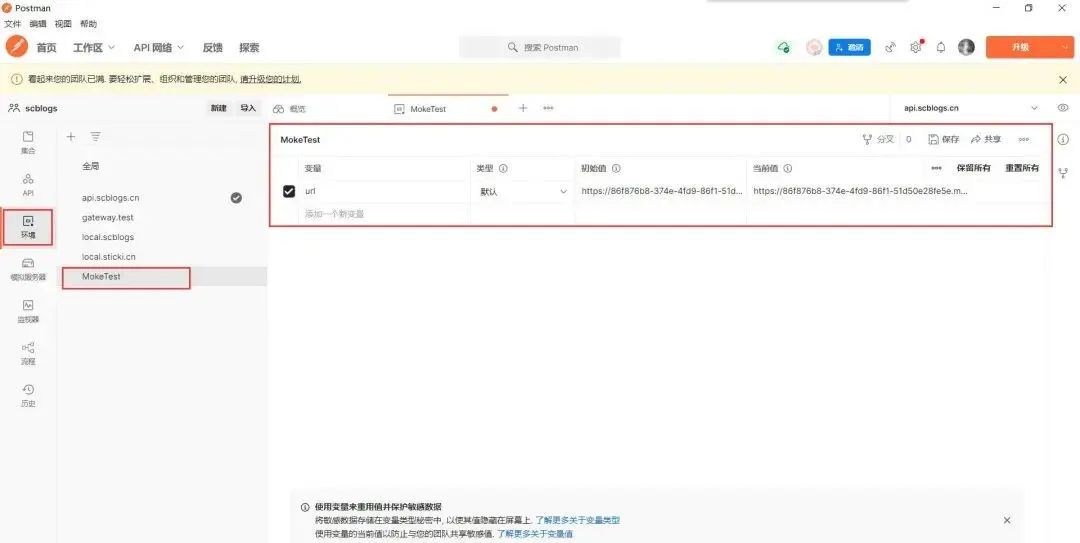The height and width of the screenshot is (543, 1080).
Task: Click the Fork button for MokeTest
Action: 878,139
